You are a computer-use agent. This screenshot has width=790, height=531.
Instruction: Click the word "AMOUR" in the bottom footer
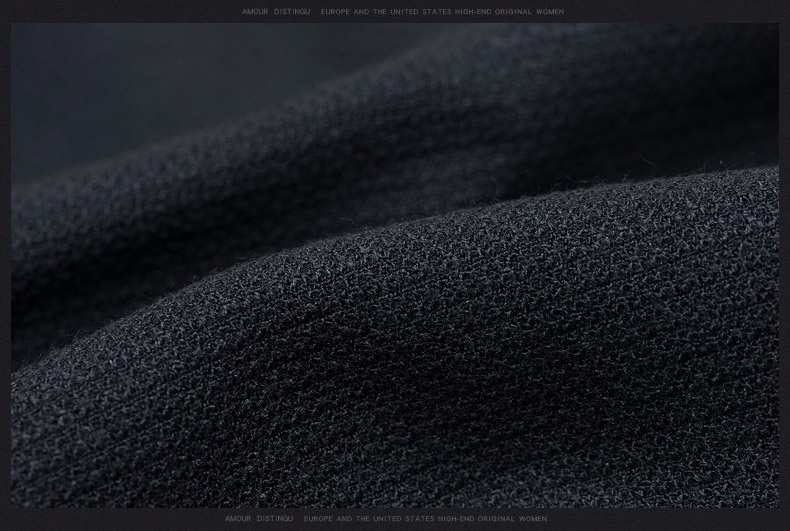238,519
